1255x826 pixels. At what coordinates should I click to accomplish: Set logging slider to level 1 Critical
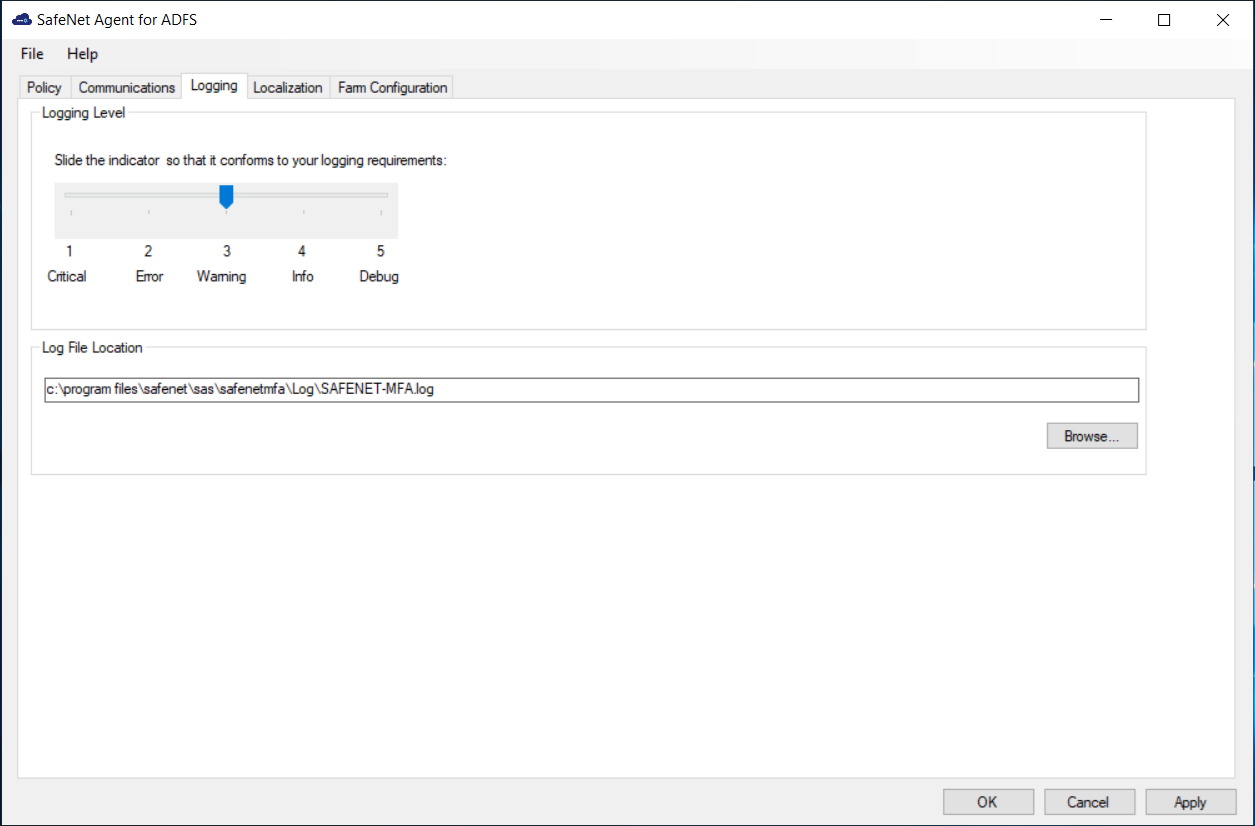(x=71, y=195)
